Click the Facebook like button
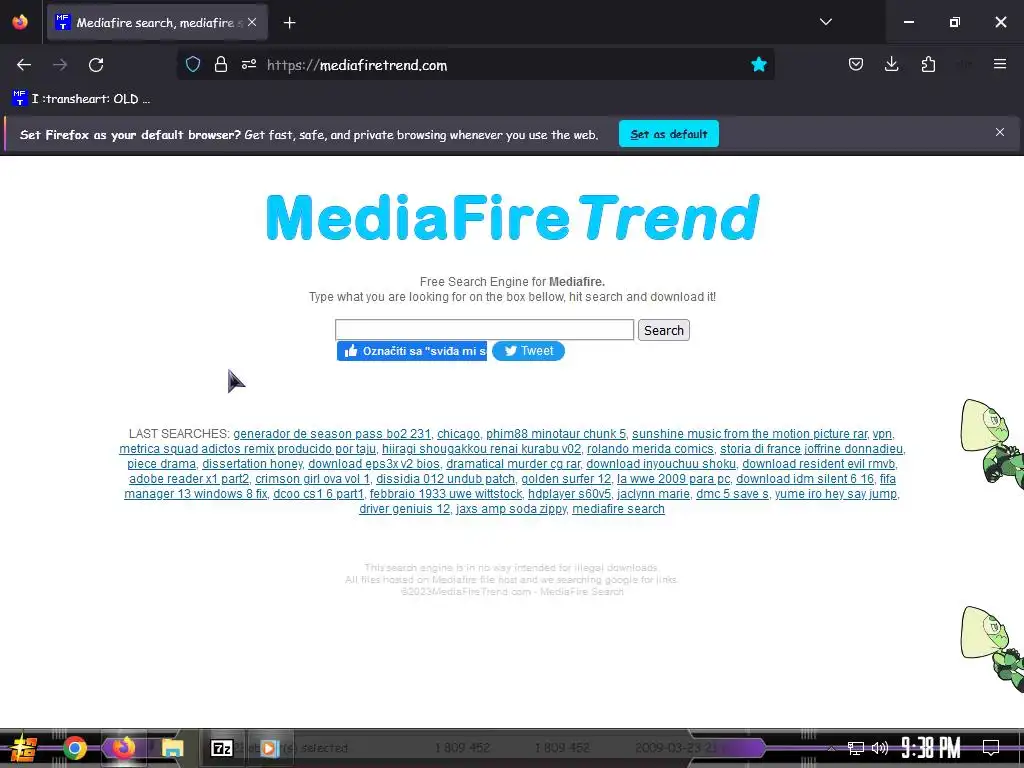Screen dimensions: 1024x768 [x=411, y=351]
